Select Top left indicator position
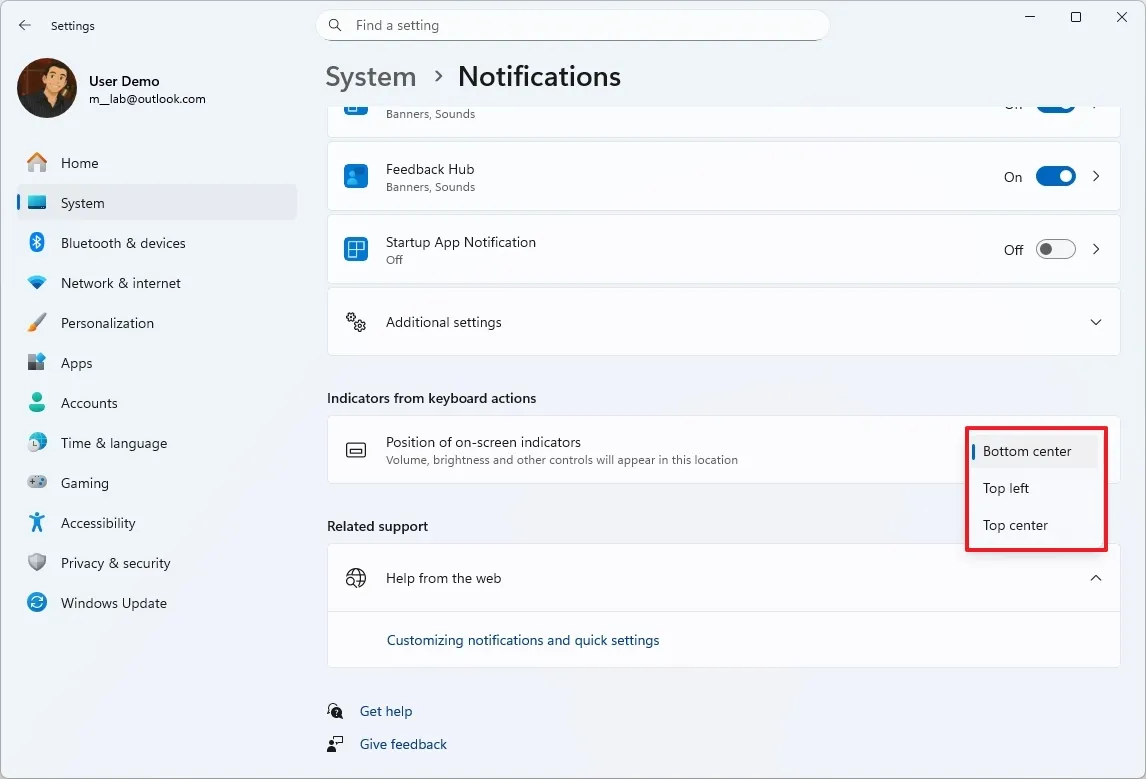 pyautogui.click(x=1006, y=488)
